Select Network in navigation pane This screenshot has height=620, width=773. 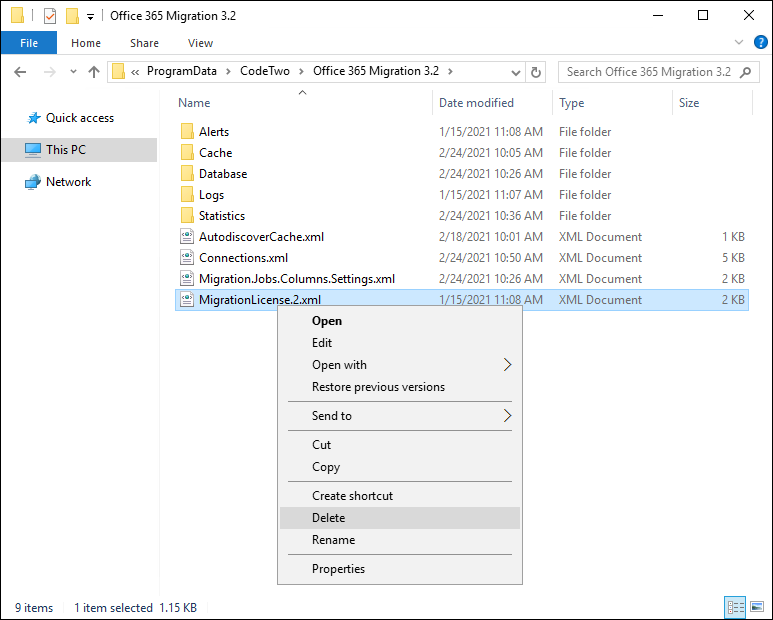[x=69, y=182]
